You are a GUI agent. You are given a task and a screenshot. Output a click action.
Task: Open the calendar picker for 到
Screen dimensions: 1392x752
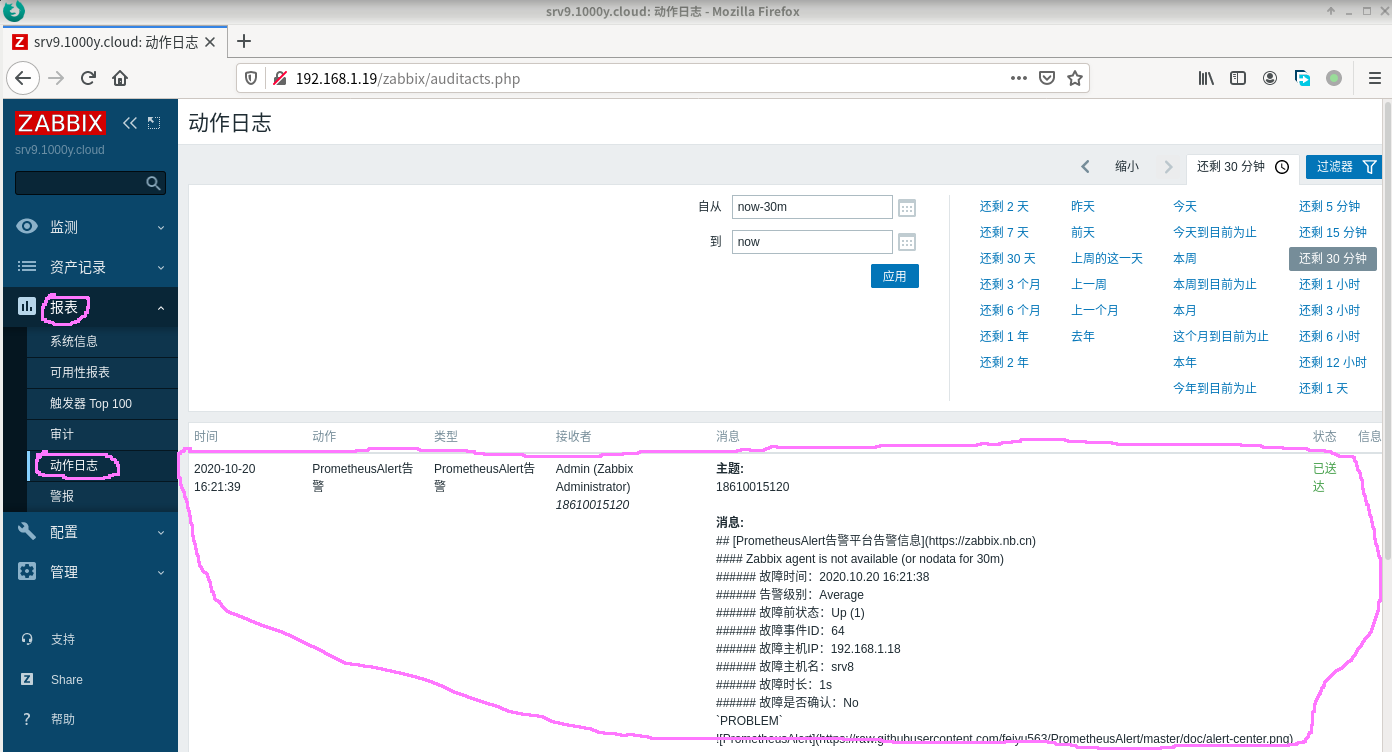pos(907,242)
